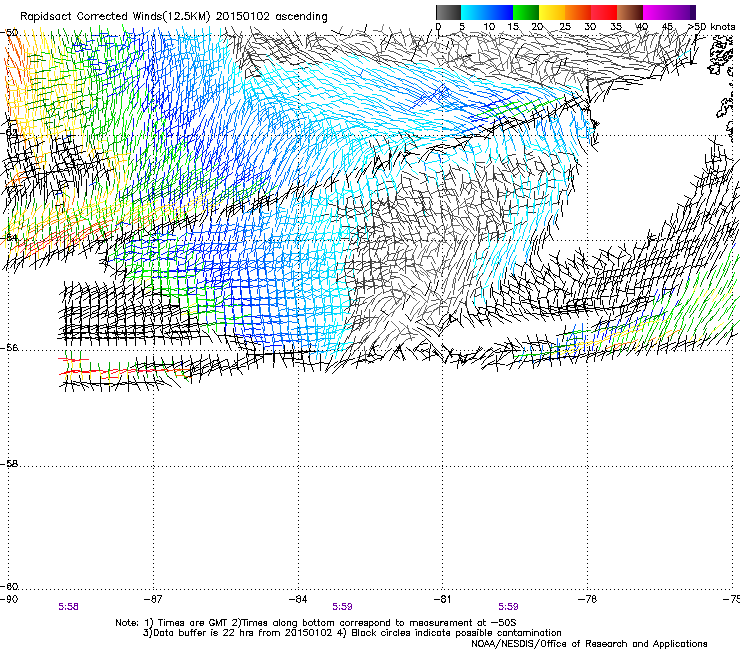The image size is (740, 650).
Task: Click the '10' label under the color legend
Action: pyautogui.click(x=489, y=26)
